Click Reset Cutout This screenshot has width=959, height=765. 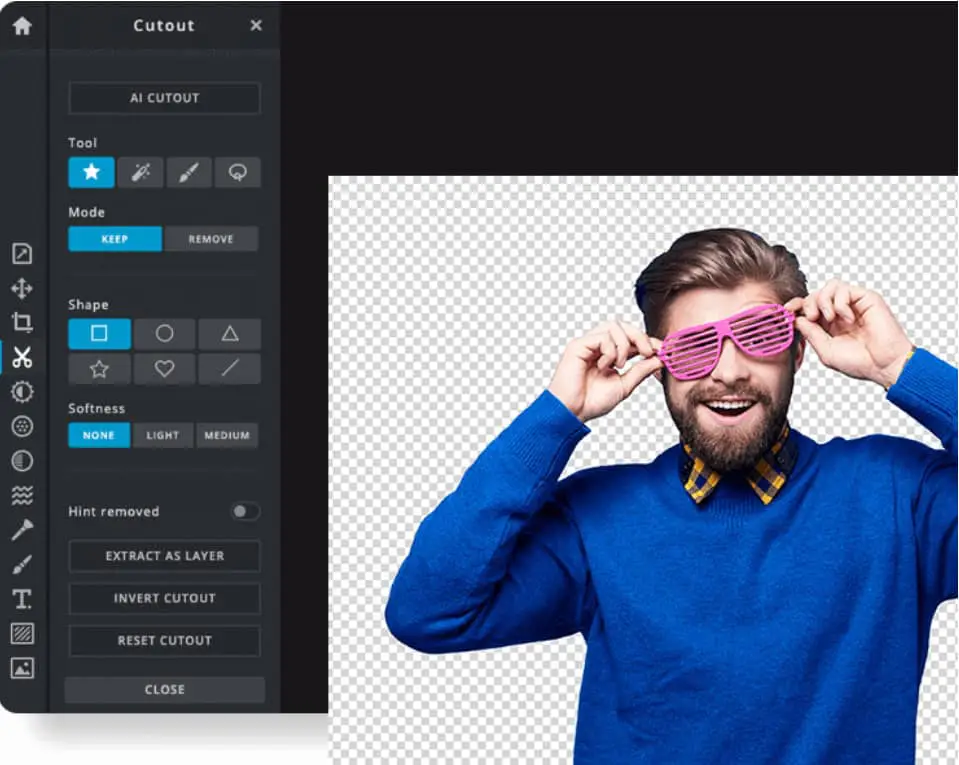[165, 640]
